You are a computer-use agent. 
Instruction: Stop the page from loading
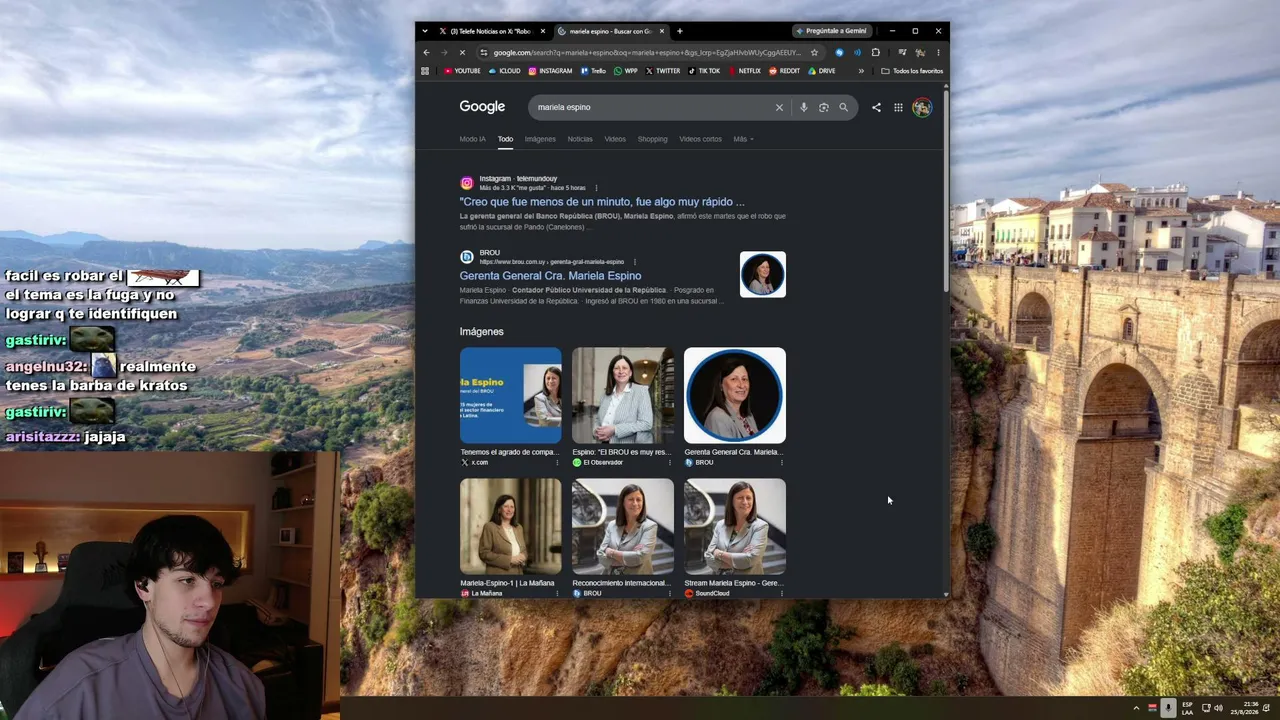coord(462,52)
